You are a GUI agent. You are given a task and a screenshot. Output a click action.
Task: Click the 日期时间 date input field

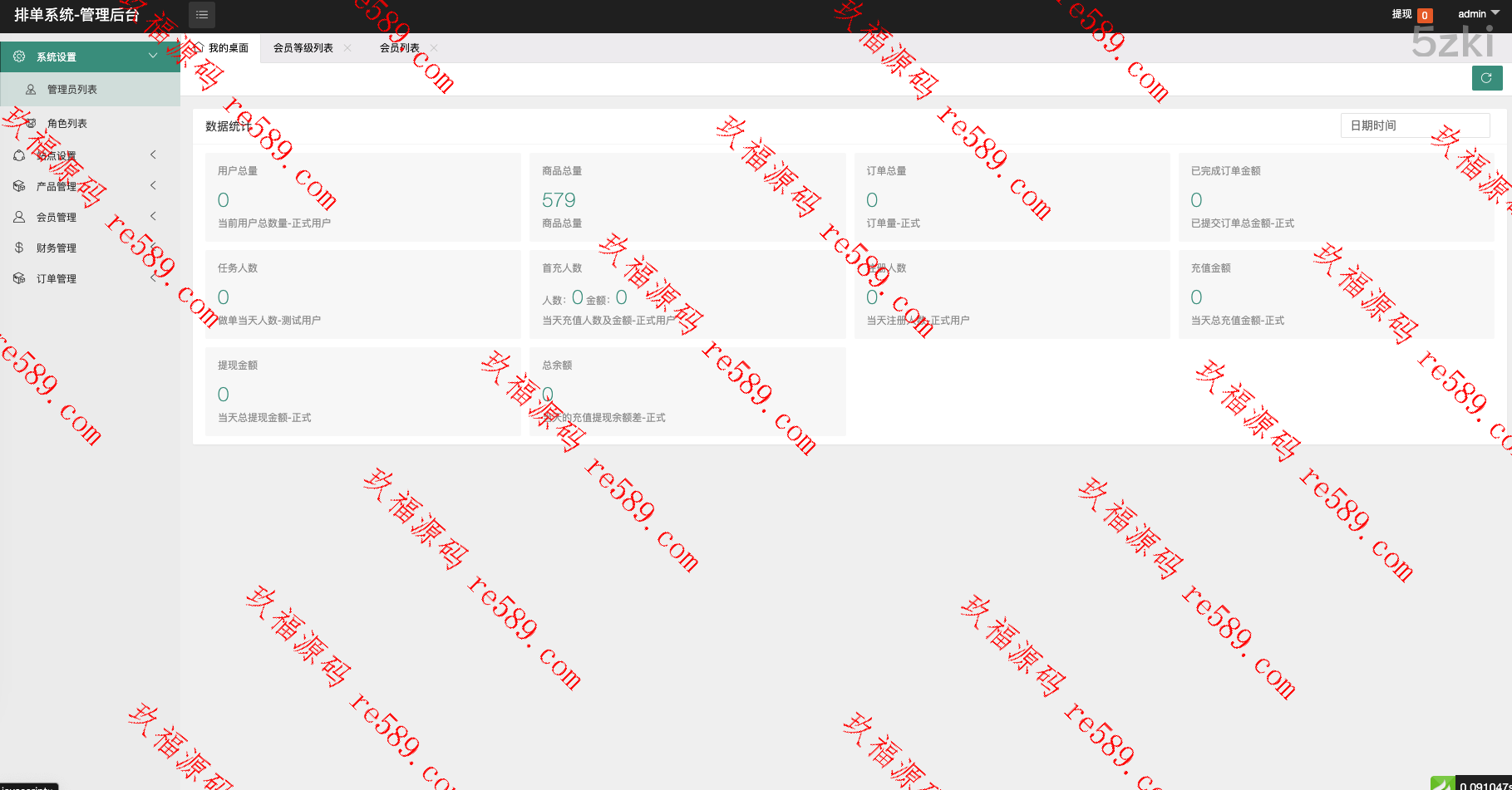(x=1415, y=125)
